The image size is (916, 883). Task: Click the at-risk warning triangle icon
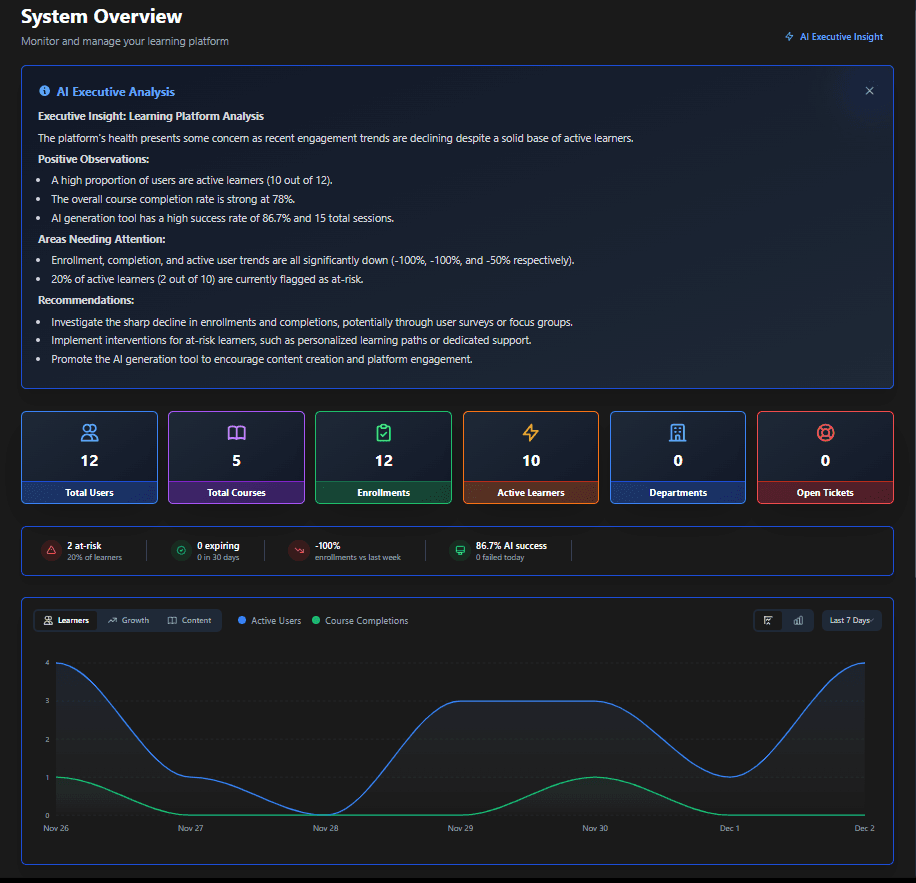(x=51, y=550)
